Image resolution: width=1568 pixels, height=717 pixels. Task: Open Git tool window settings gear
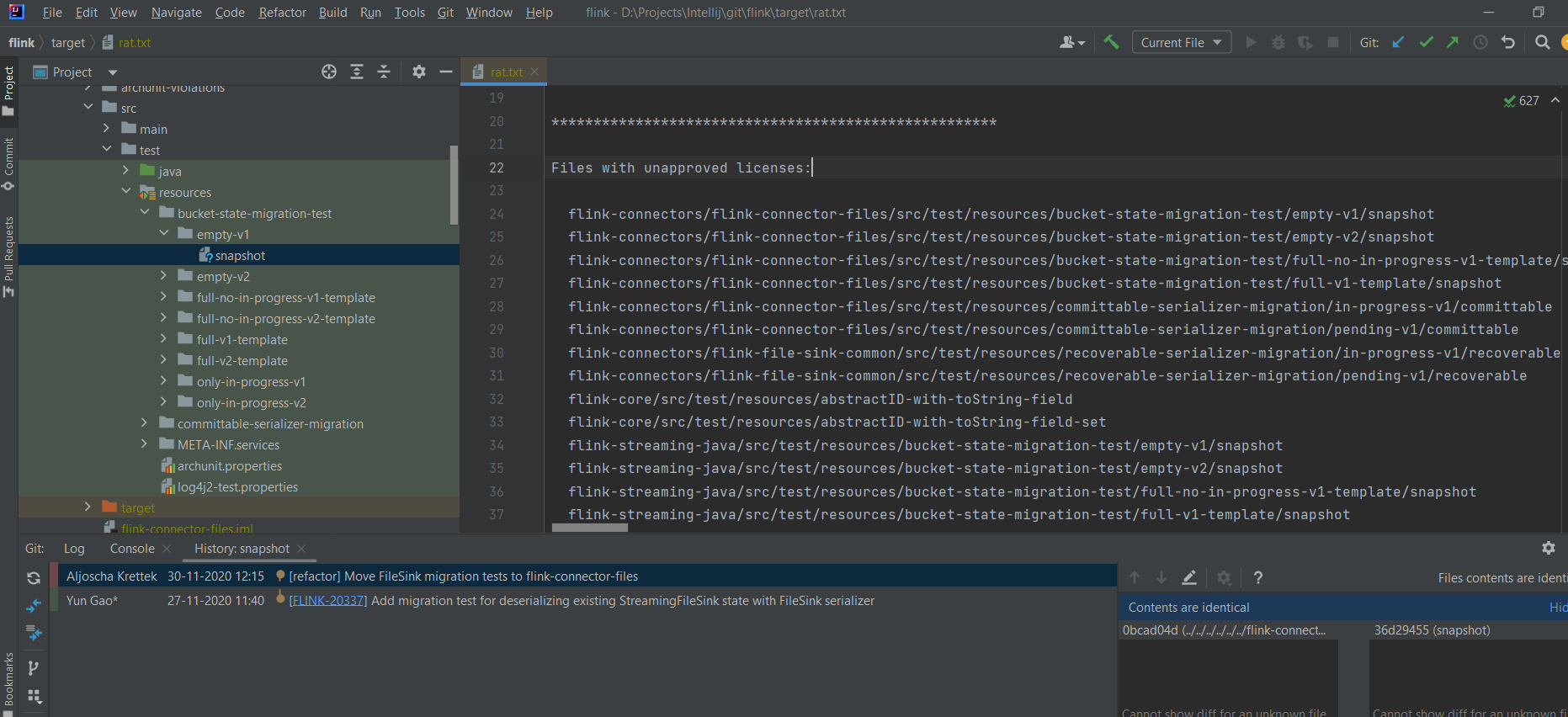[x=1549, y=548]
